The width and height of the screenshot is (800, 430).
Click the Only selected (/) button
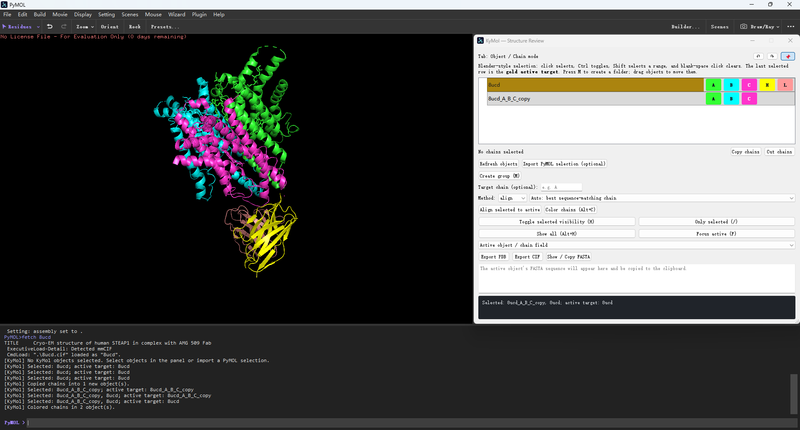tap(716, 221)
